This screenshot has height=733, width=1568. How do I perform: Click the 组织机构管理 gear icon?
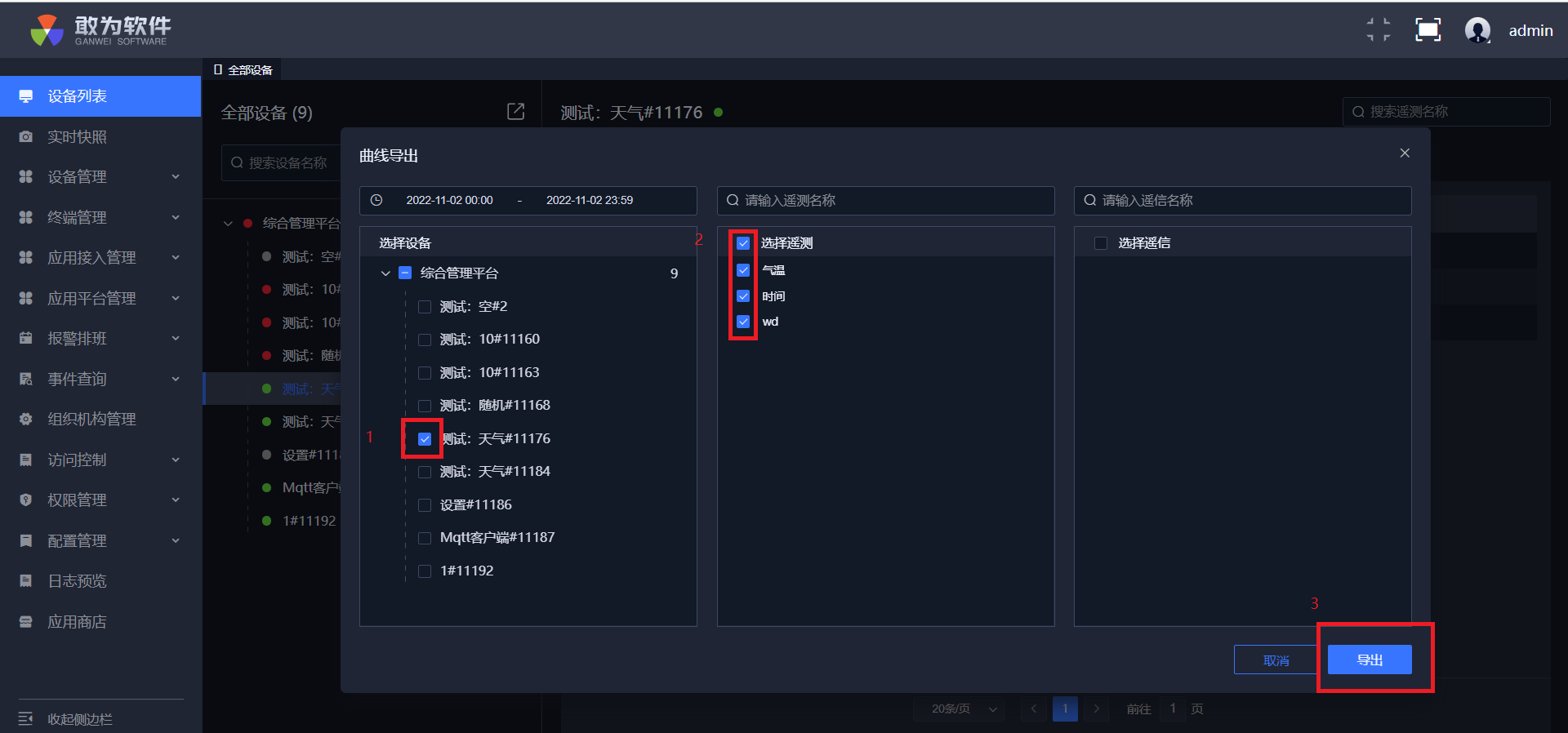[x=26, y=420]
